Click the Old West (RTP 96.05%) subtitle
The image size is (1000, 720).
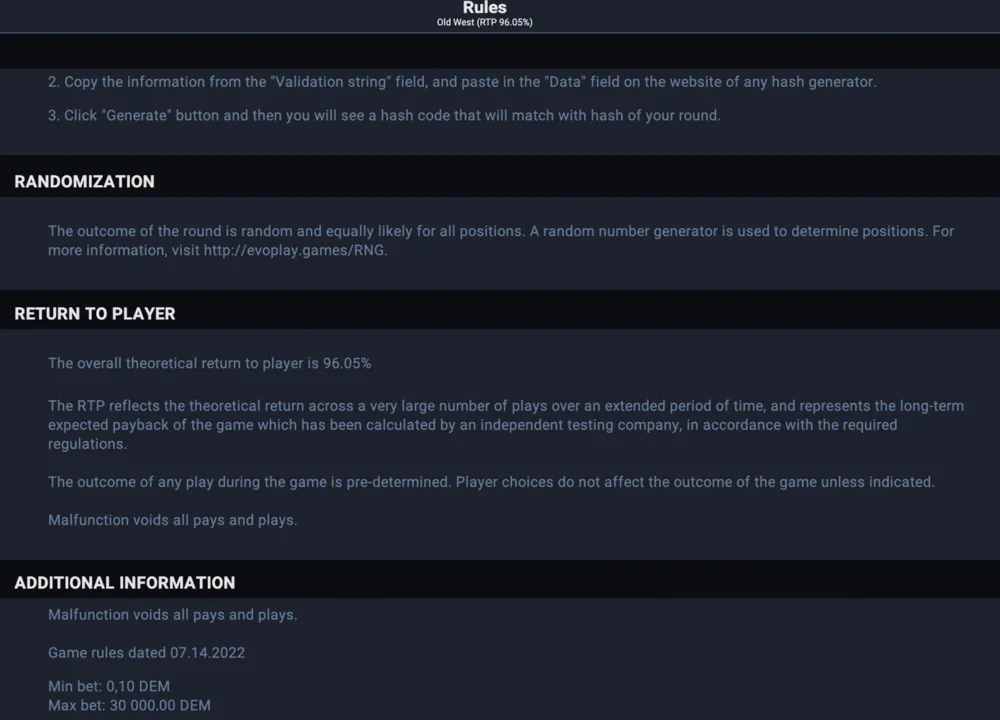[485, 22]
